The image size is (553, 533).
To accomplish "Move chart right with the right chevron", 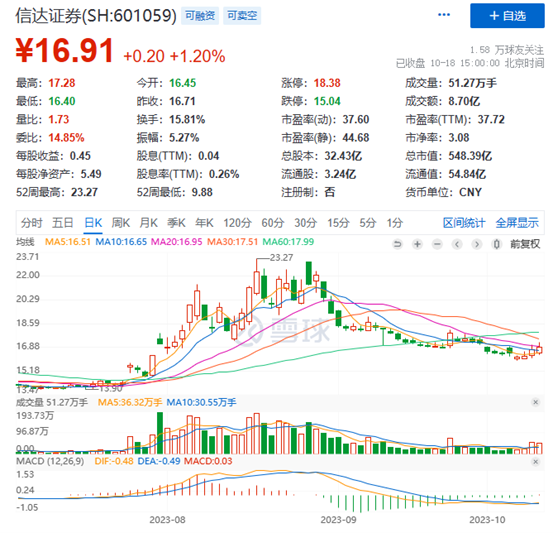I will [477, 244].
